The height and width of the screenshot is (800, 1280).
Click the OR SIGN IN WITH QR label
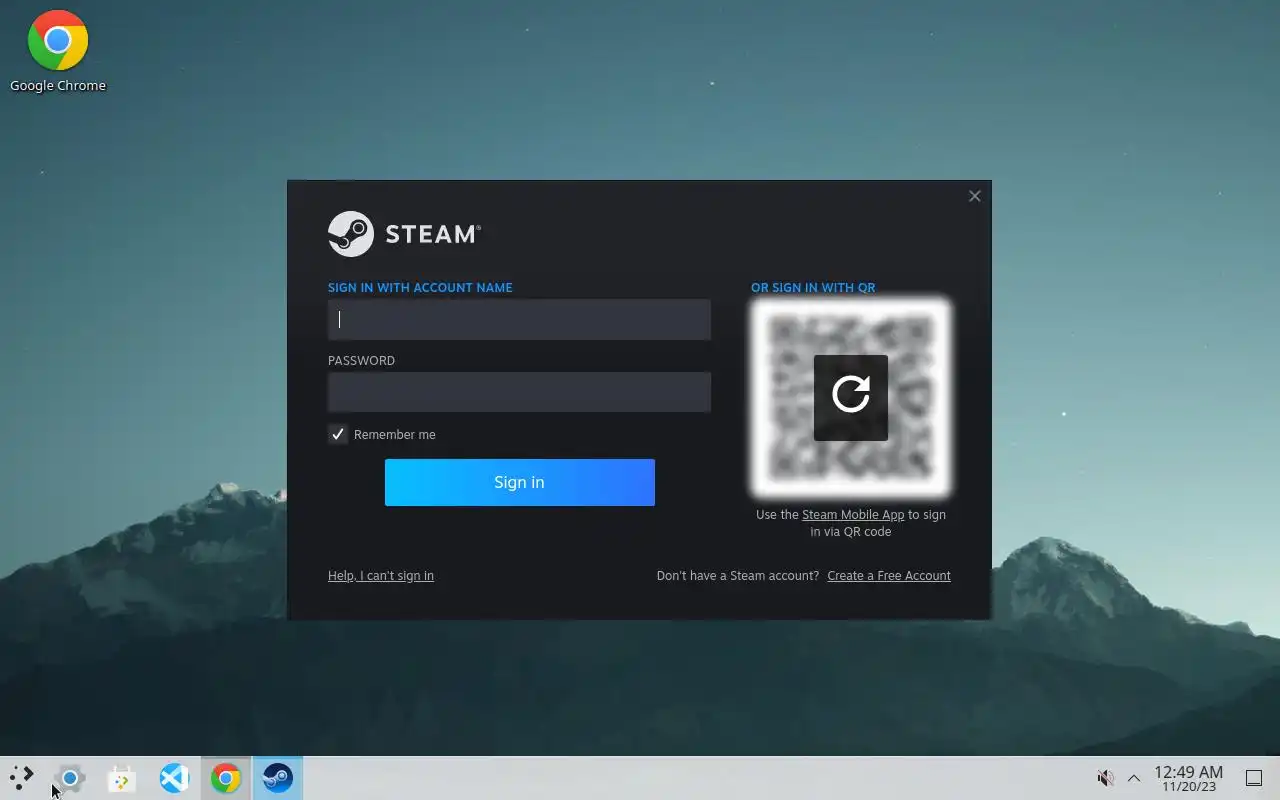point(813,288)
